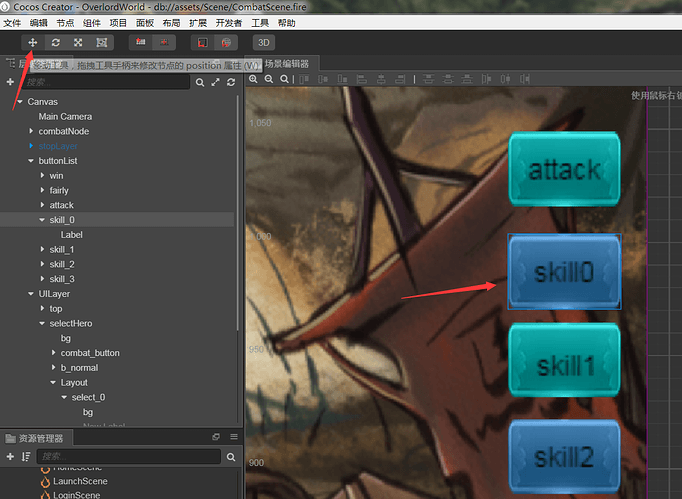
Task: Open the 帮助 menu
Action: click(287, 23)
